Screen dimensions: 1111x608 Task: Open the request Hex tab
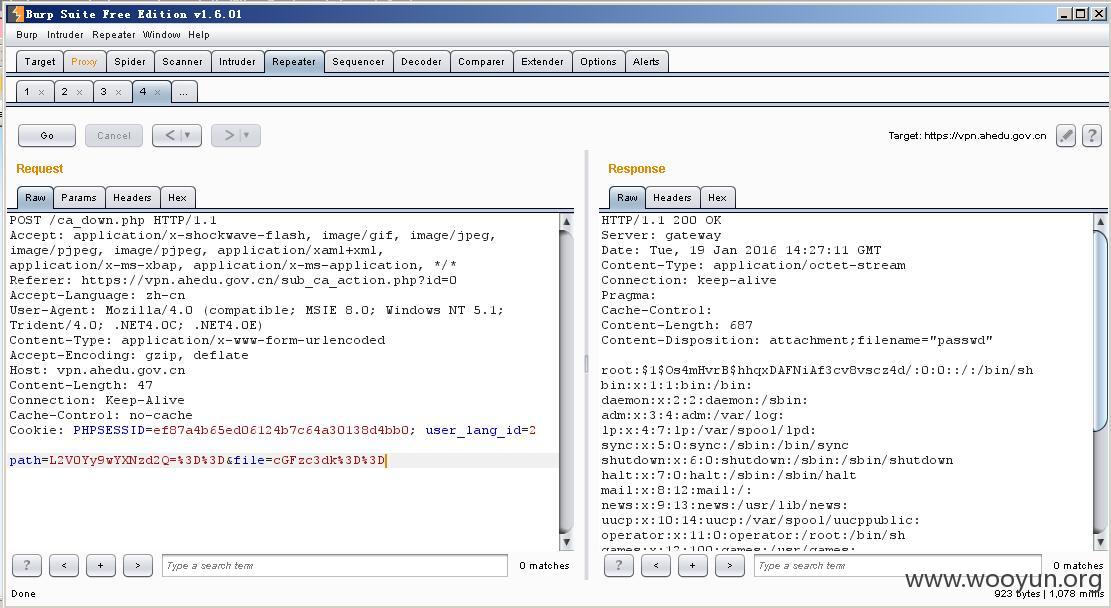click(178, 198)
